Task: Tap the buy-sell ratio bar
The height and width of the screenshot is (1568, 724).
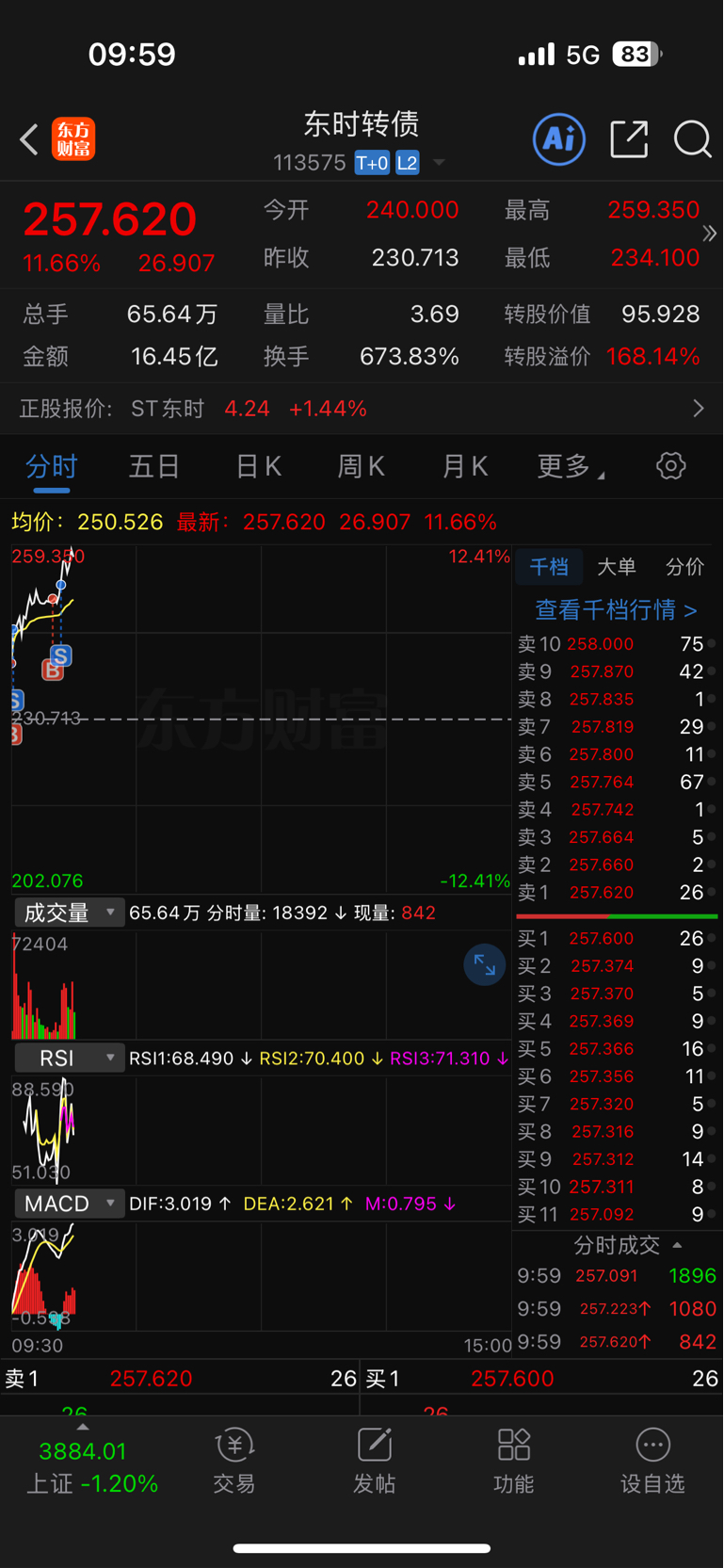Action: pos(617,915)
